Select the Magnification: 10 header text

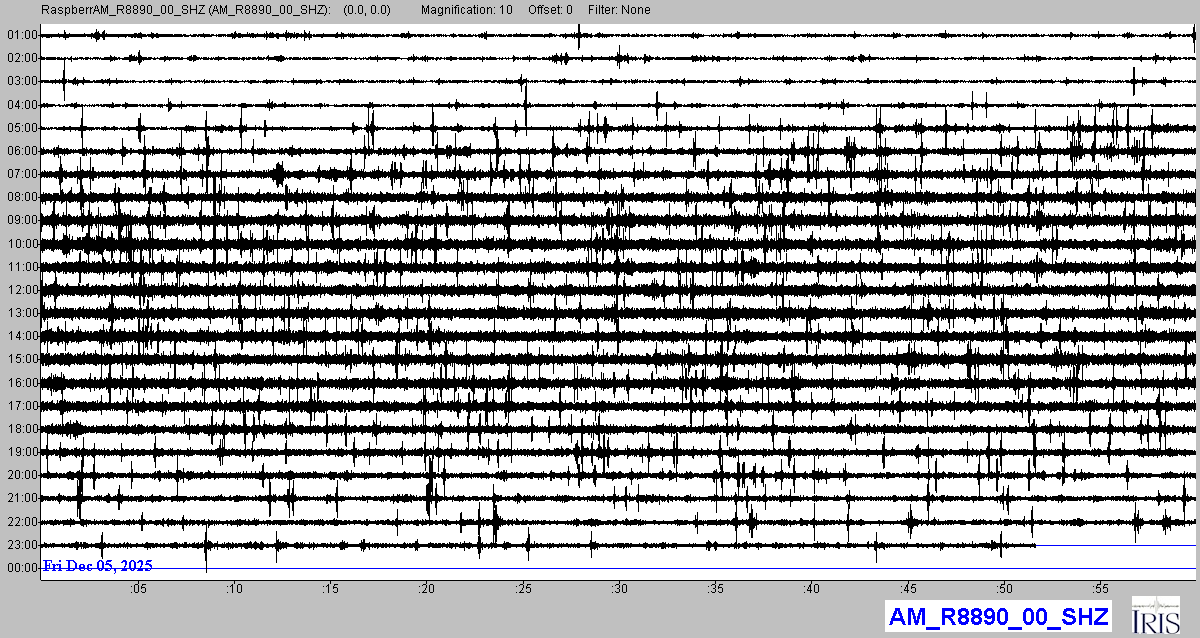point(466,10)
